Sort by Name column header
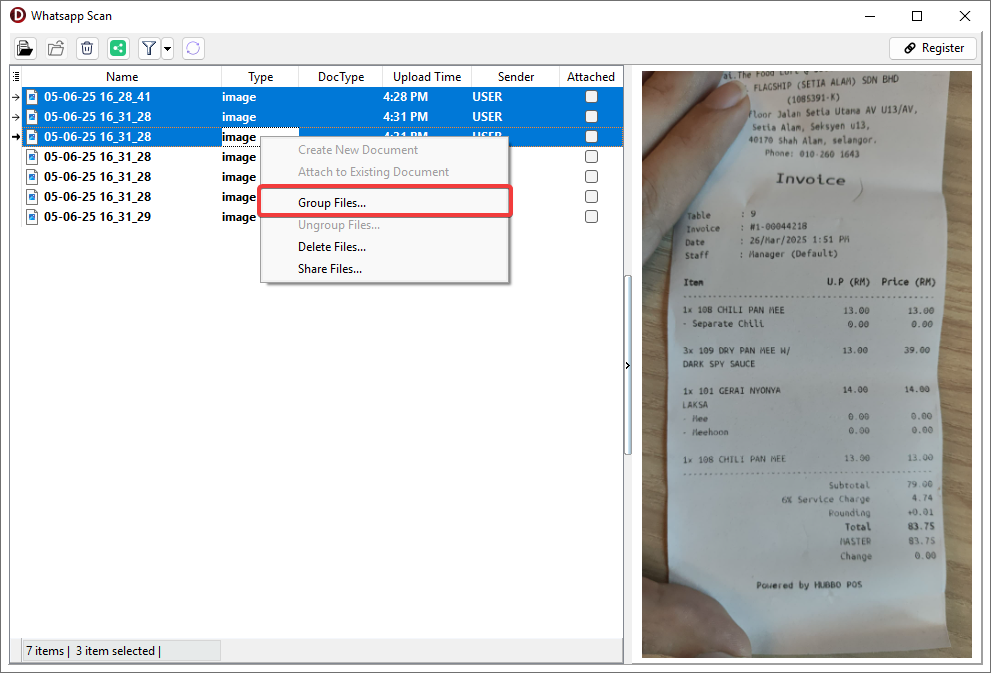The height and width of the screenshot is (673, 991). 122,76
